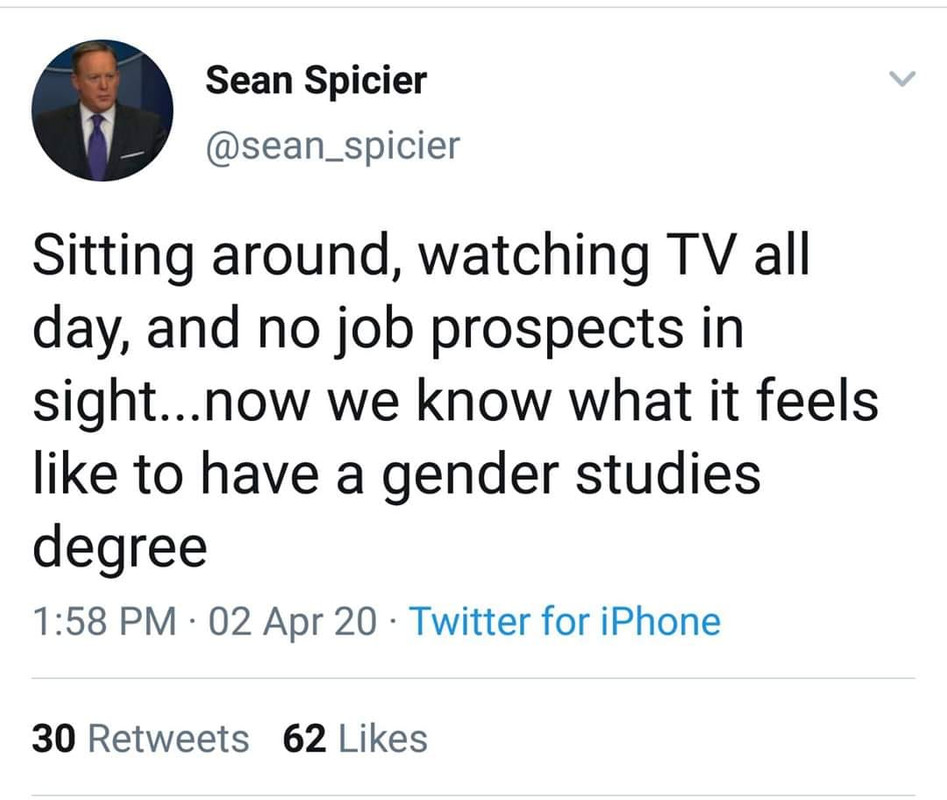Click the "Likes" label

pos(384,739)
